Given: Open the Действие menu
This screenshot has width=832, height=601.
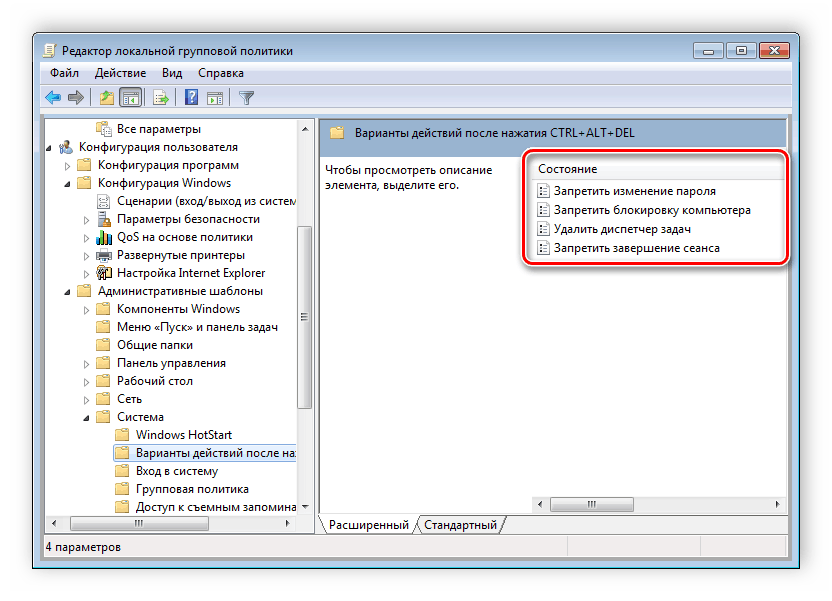Looking at the screenshot, I should click(120, 73).
